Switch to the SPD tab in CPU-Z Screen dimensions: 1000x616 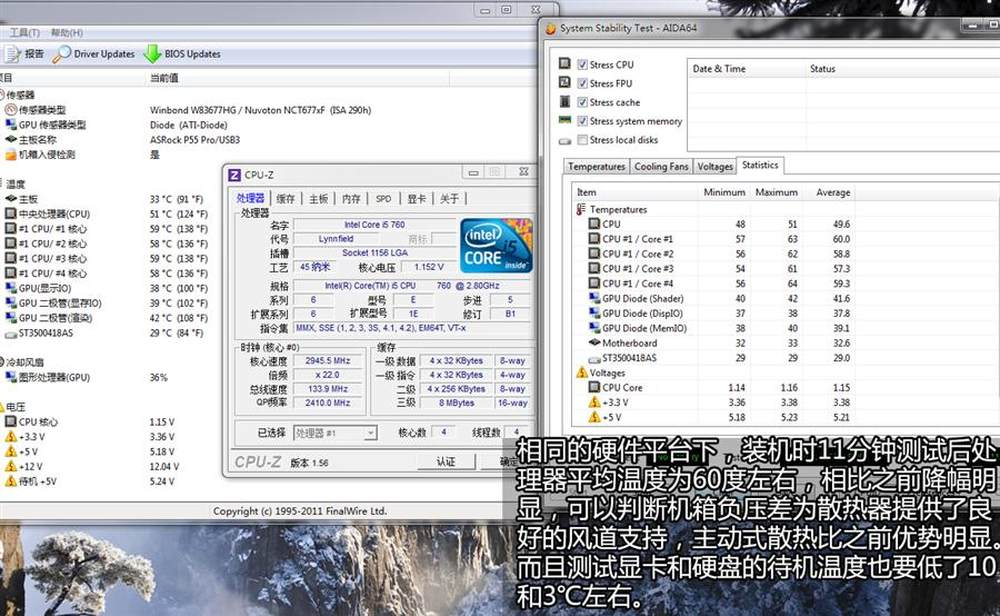pos(384,198)
